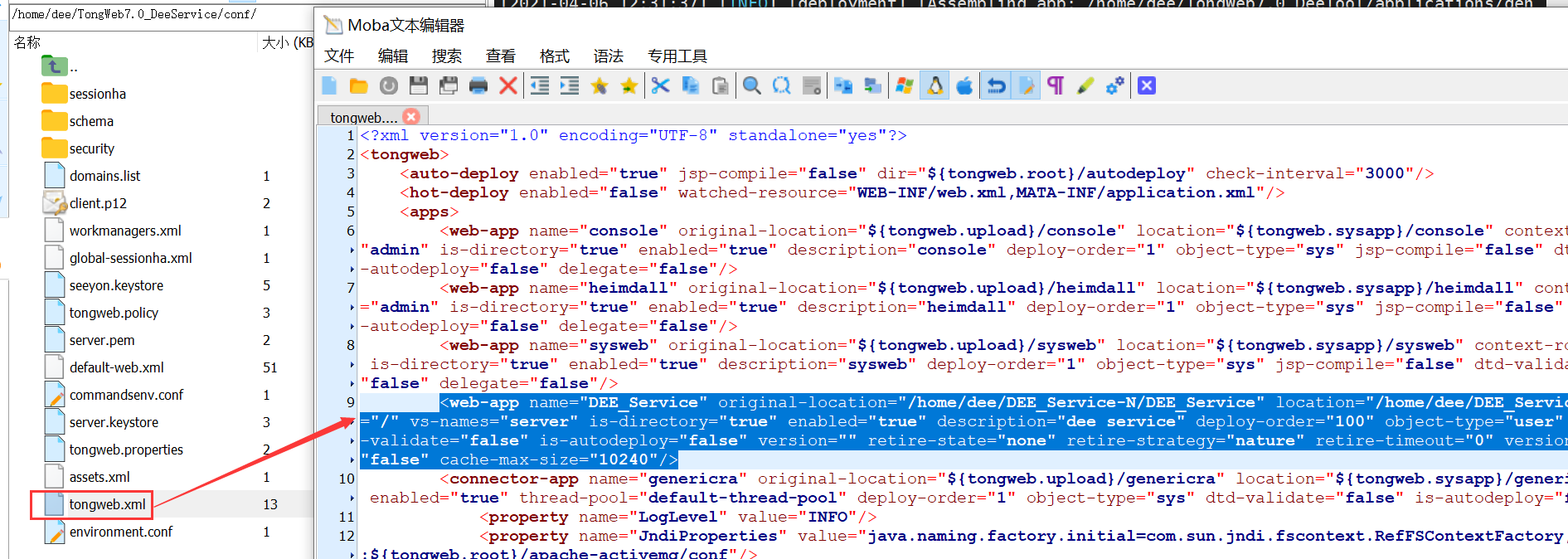Increase indent of selected lines
This screenshot has height=559, width=1568.
tap(570, 86)
